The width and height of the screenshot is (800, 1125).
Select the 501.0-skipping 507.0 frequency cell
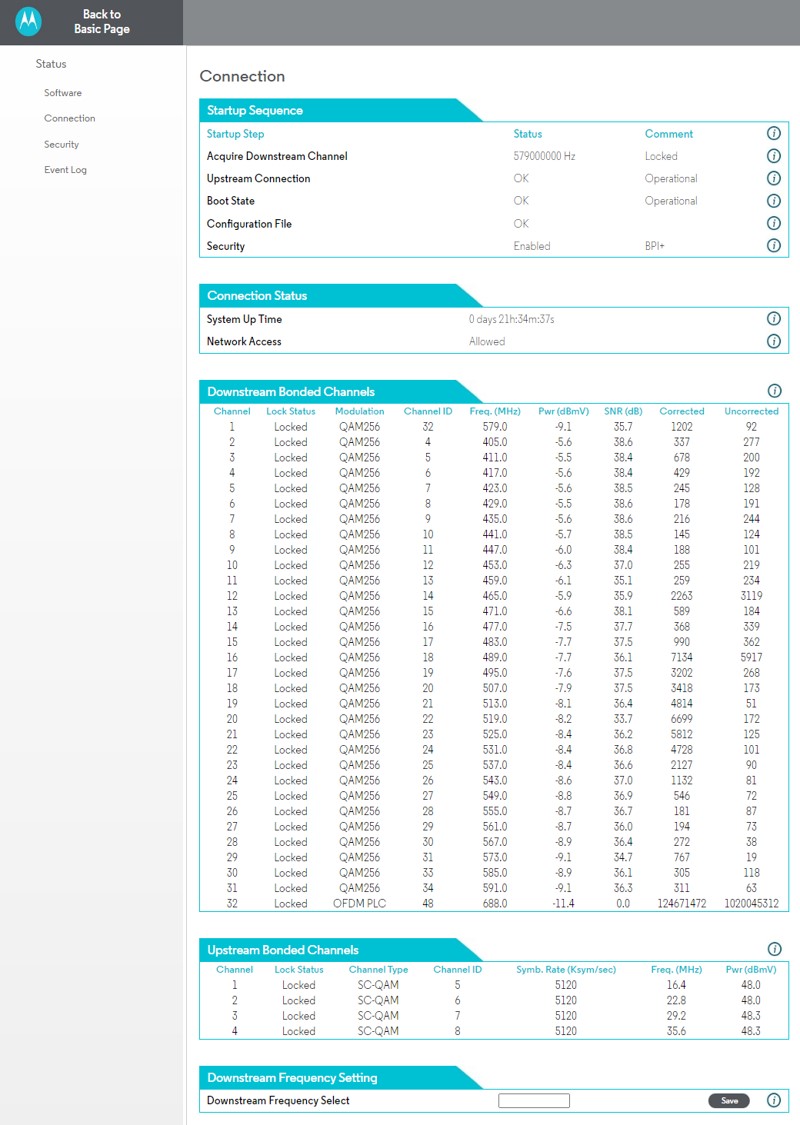494,688
